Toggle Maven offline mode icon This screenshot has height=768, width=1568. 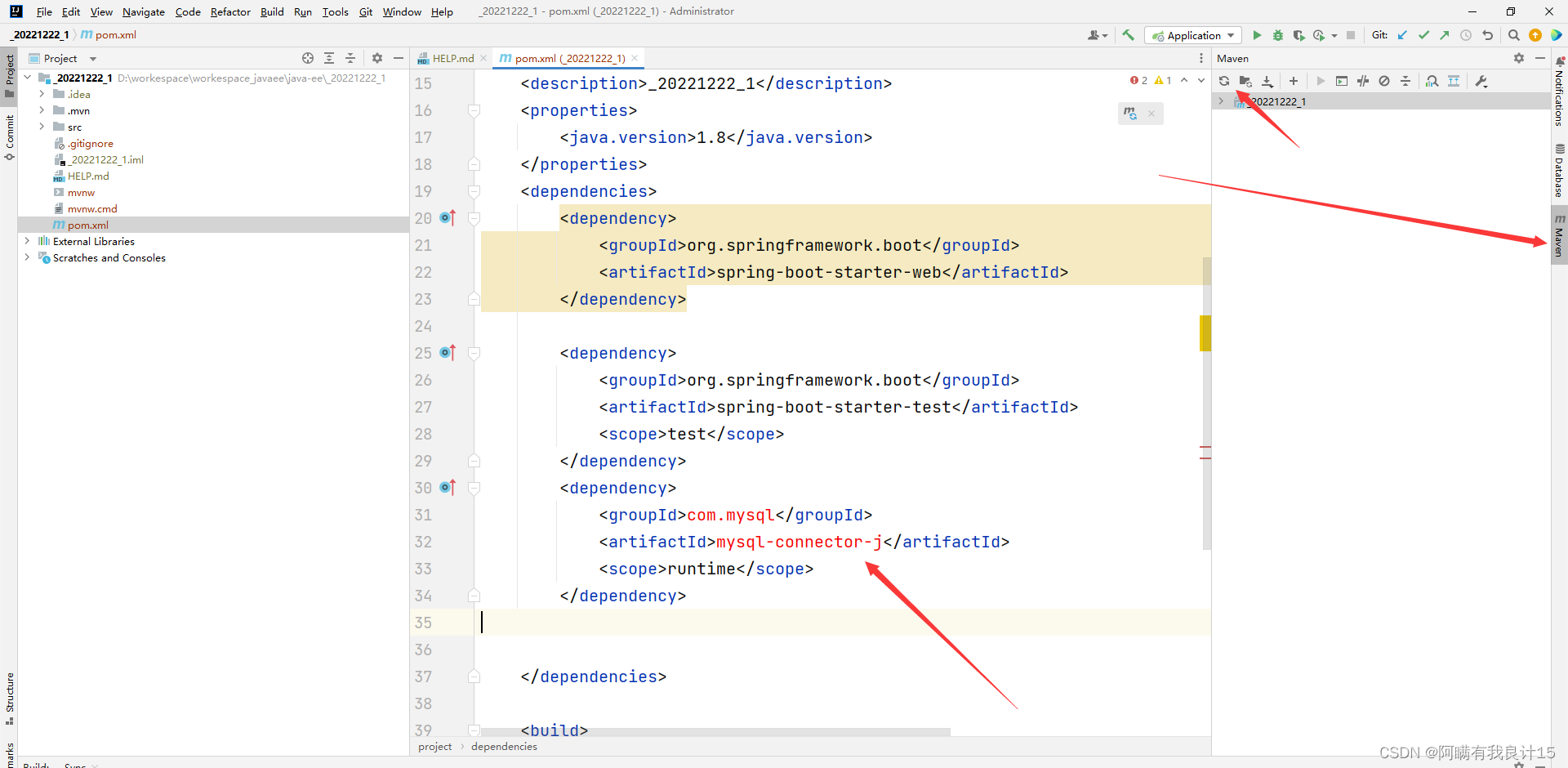1362,81
